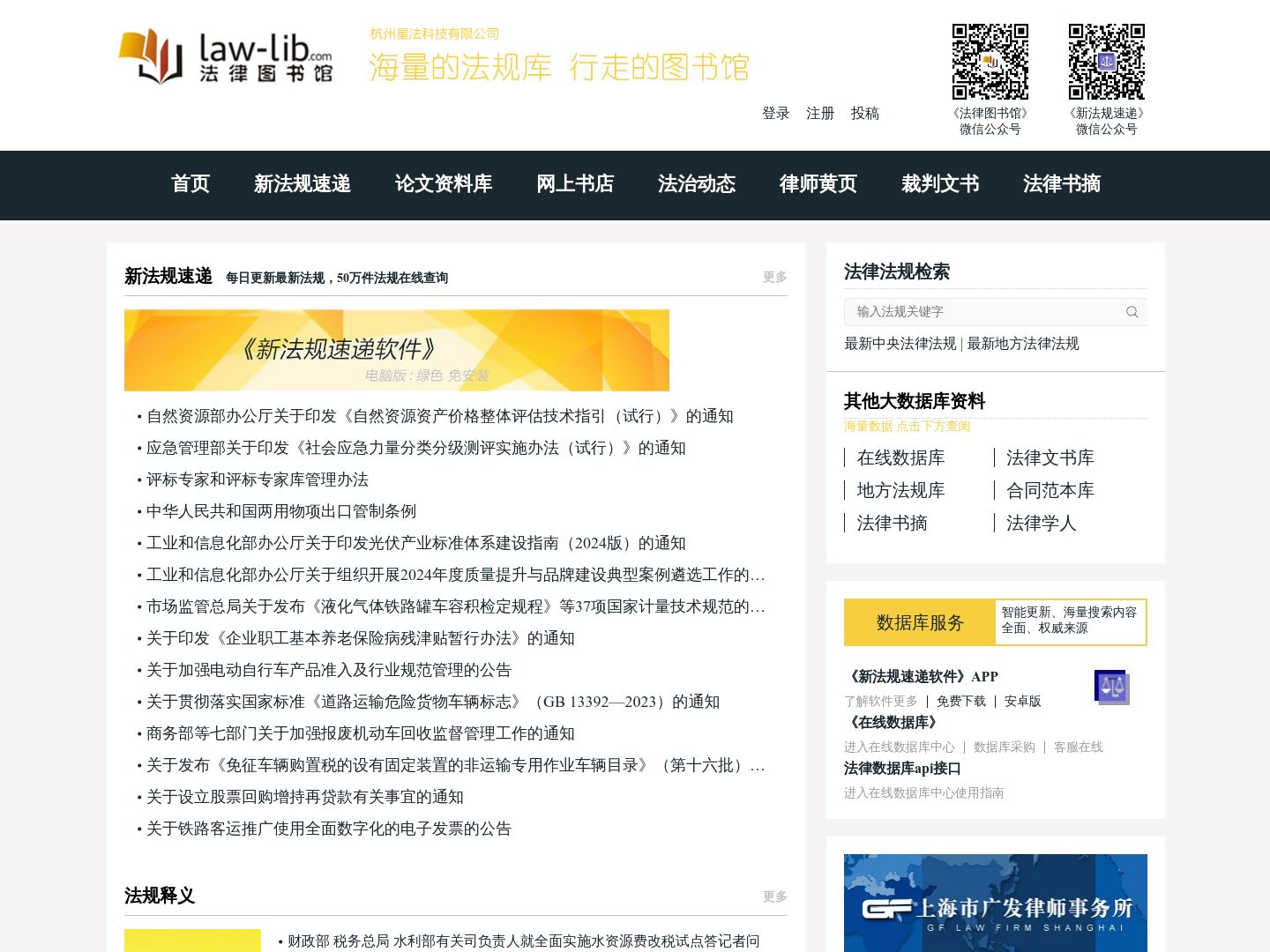Screen dimensions: 1270x952
Task: Open 企业职工基本养老保险病残津贴 notice
Action: pos(361,639)
